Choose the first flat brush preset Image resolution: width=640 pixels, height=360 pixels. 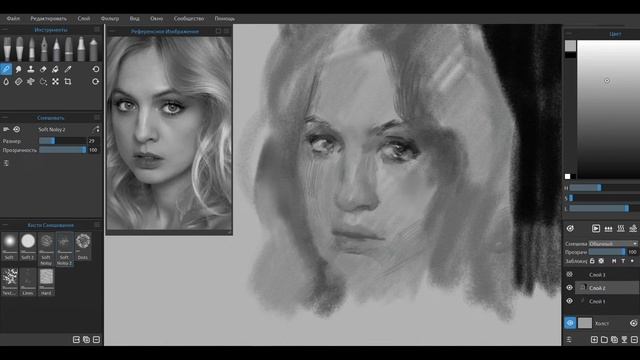point(7,49)
